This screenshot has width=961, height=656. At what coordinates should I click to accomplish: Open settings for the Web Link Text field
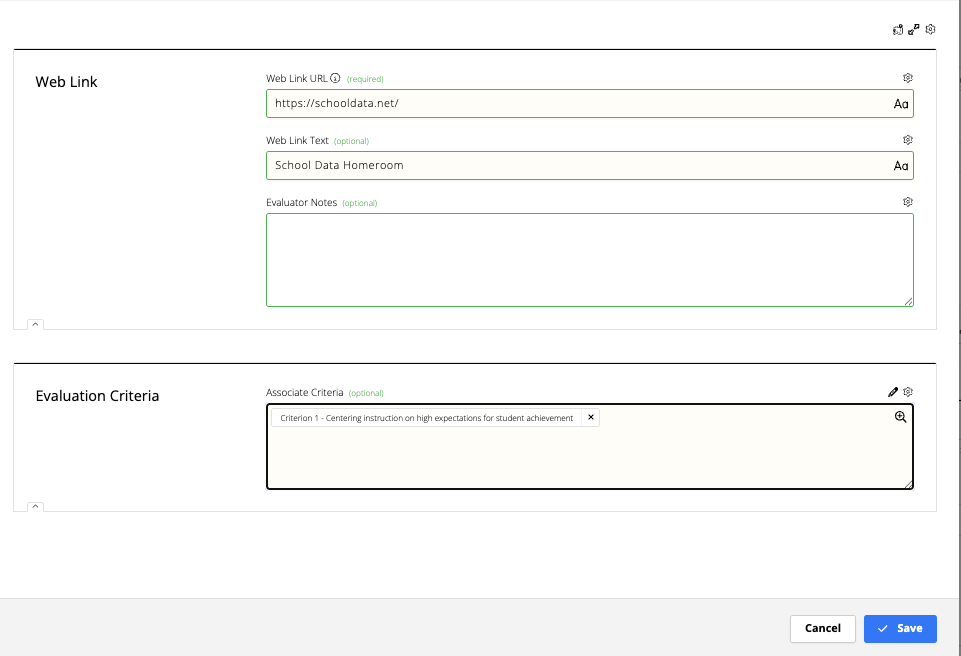tap(907, 139)
